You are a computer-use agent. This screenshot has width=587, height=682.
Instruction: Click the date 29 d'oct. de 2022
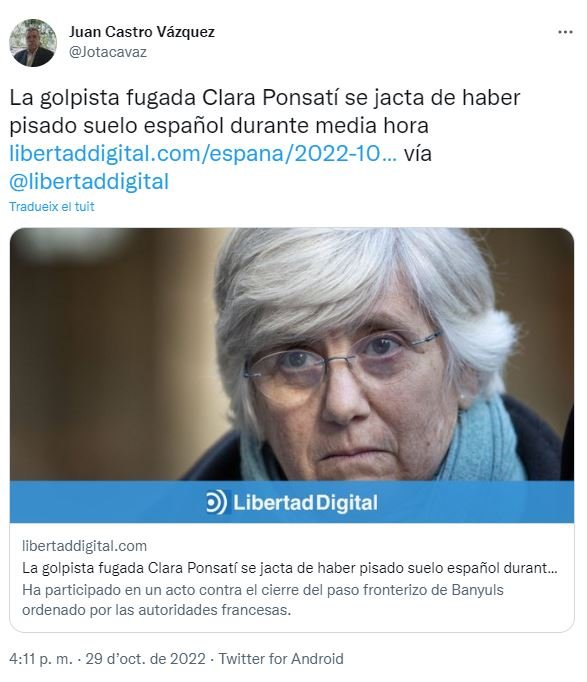point(145,659)
